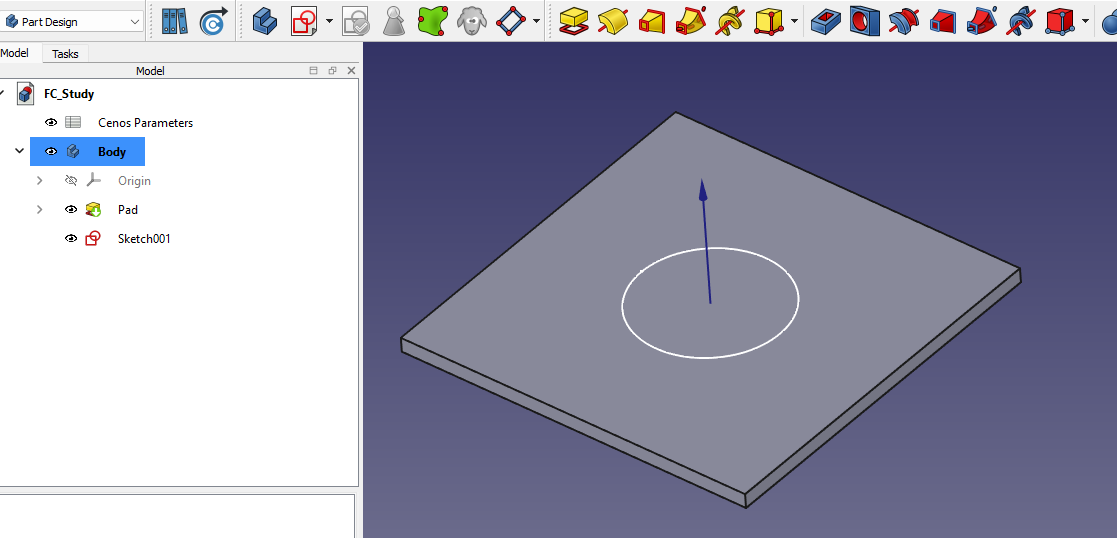Collapse the FC_Study document tree

[2, 93]
